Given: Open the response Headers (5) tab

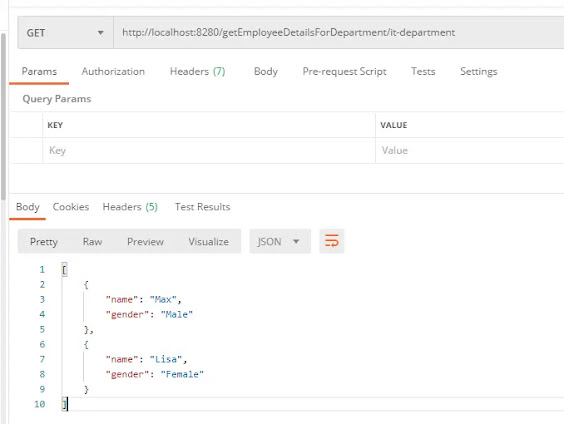Looking at the screenshot, I should 130,207.
